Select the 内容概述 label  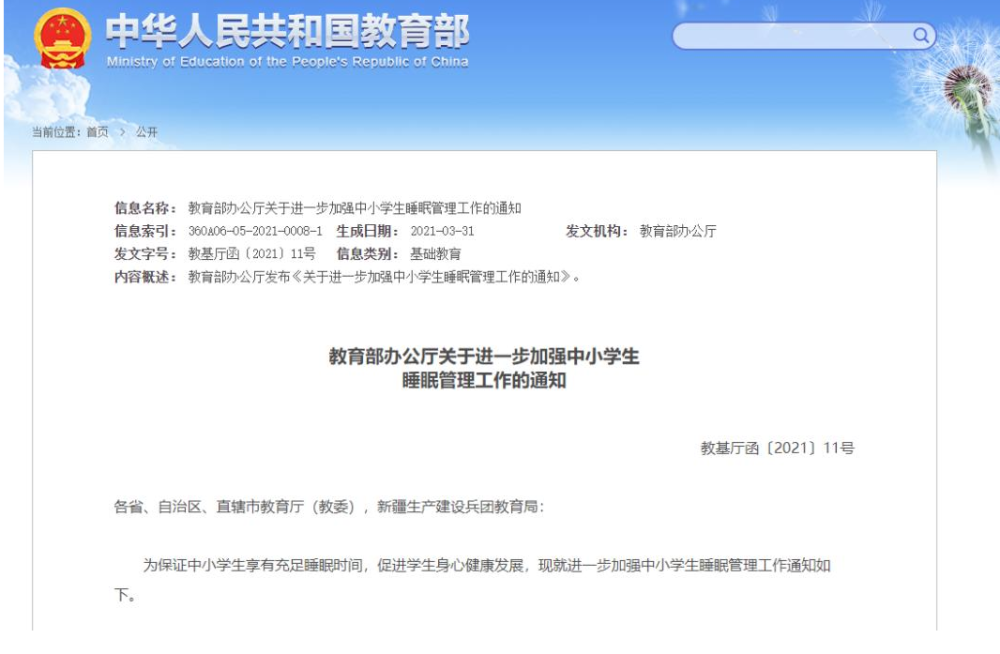[145, 277]
